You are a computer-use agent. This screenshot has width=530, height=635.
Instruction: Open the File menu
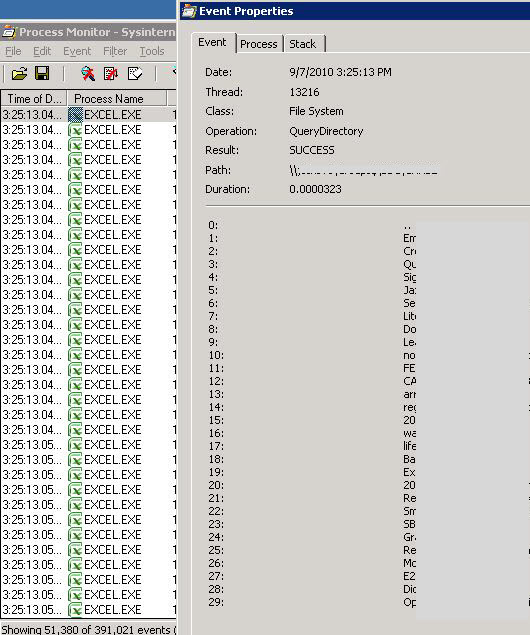click(13, 51)
